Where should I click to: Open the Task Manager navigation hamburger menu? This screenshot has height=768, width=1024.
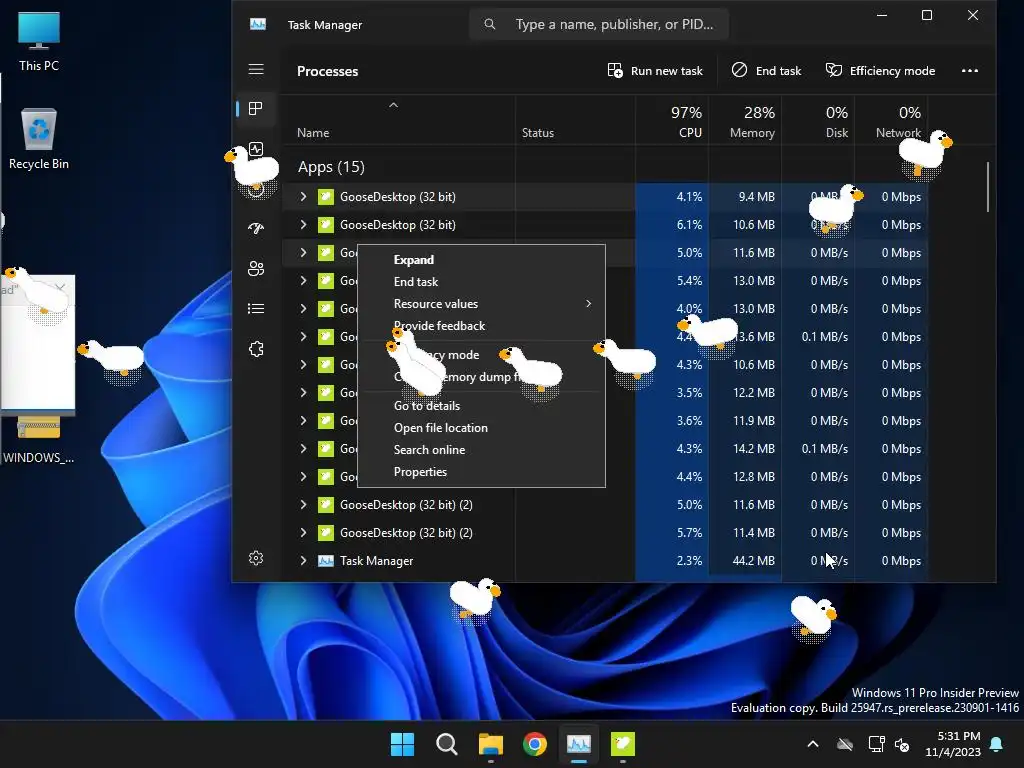[256, 69]
